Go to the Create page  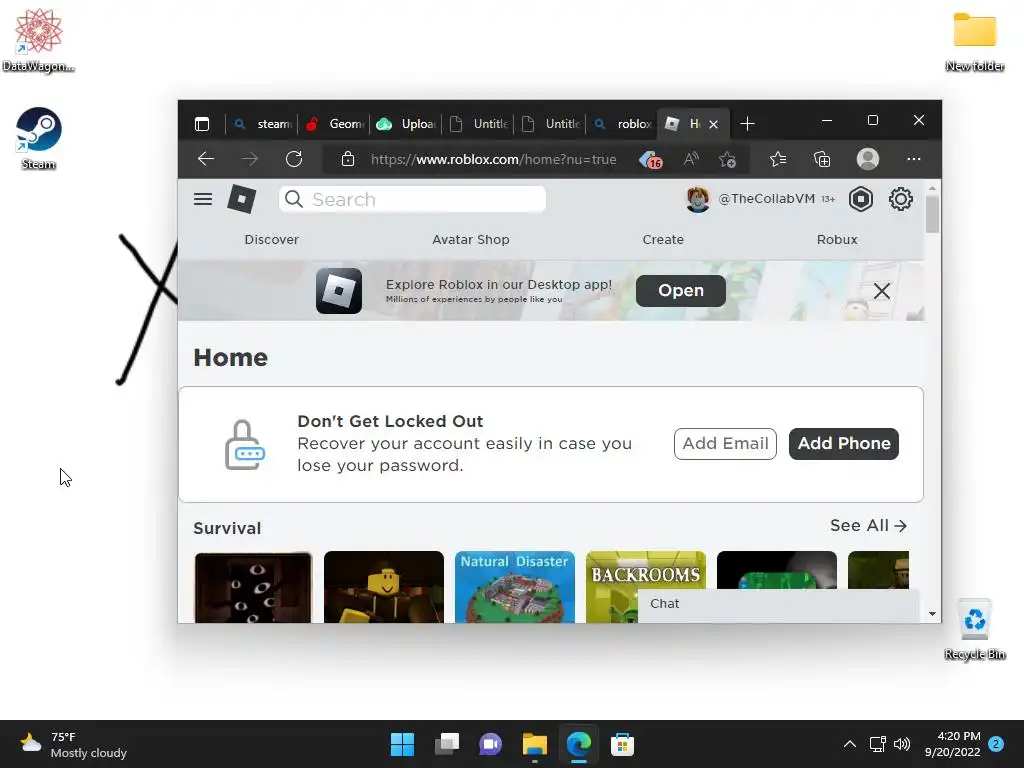pyautogui.click(x=663, y=240)
